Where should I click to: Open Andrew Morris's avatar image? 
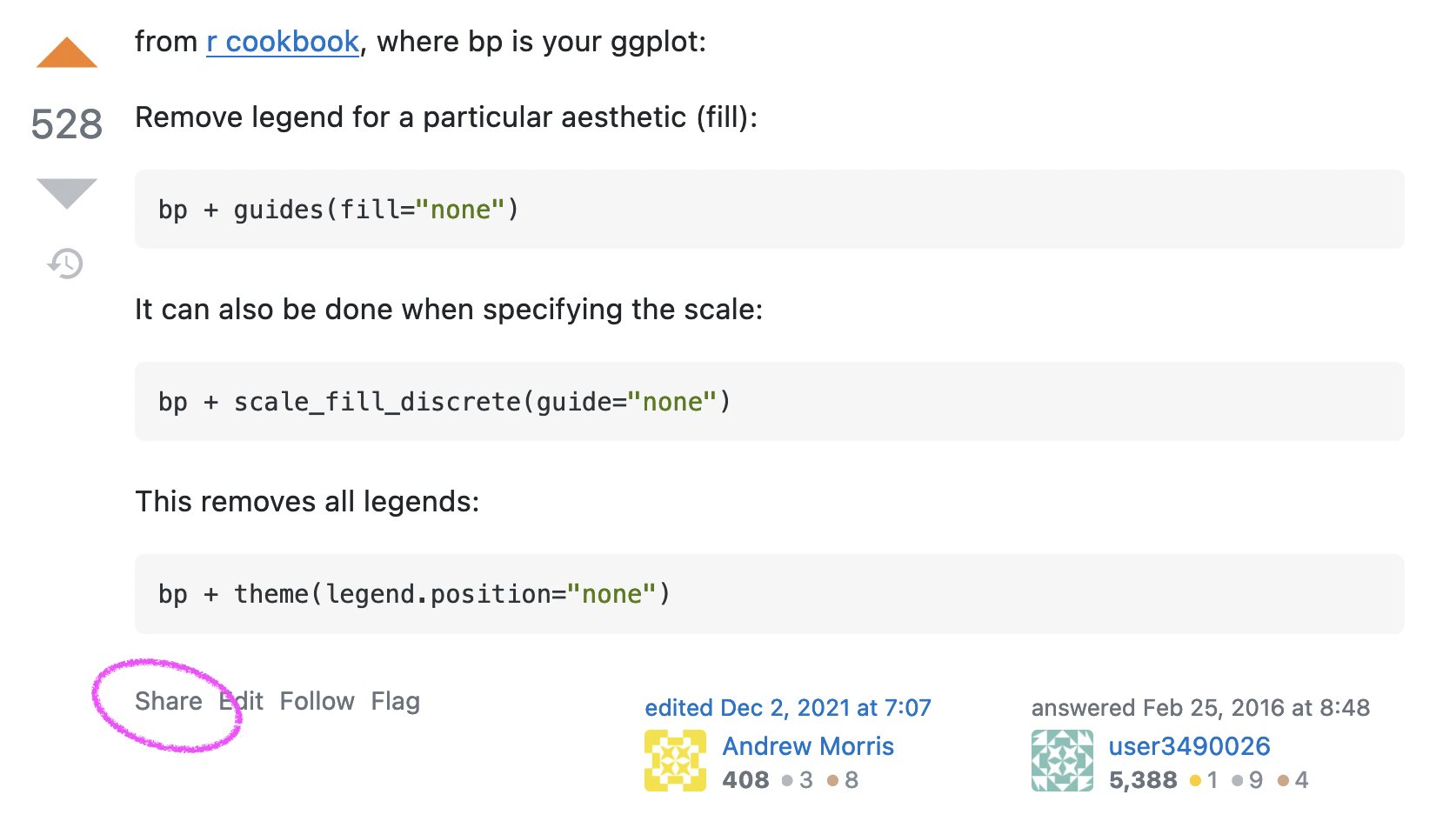point(675,761)
